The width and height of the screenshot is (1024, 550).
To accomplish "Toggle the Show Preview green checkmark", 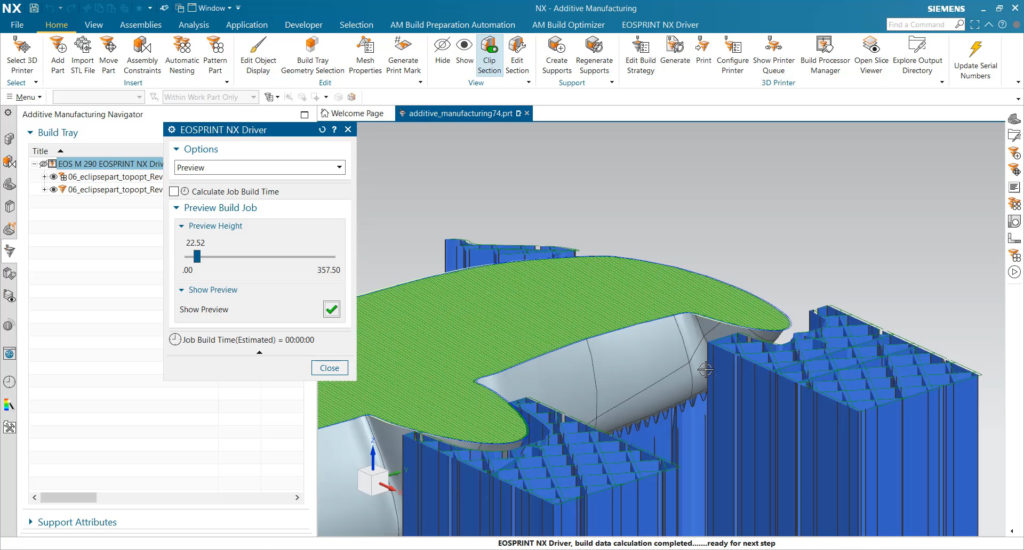I will (332, 309).
